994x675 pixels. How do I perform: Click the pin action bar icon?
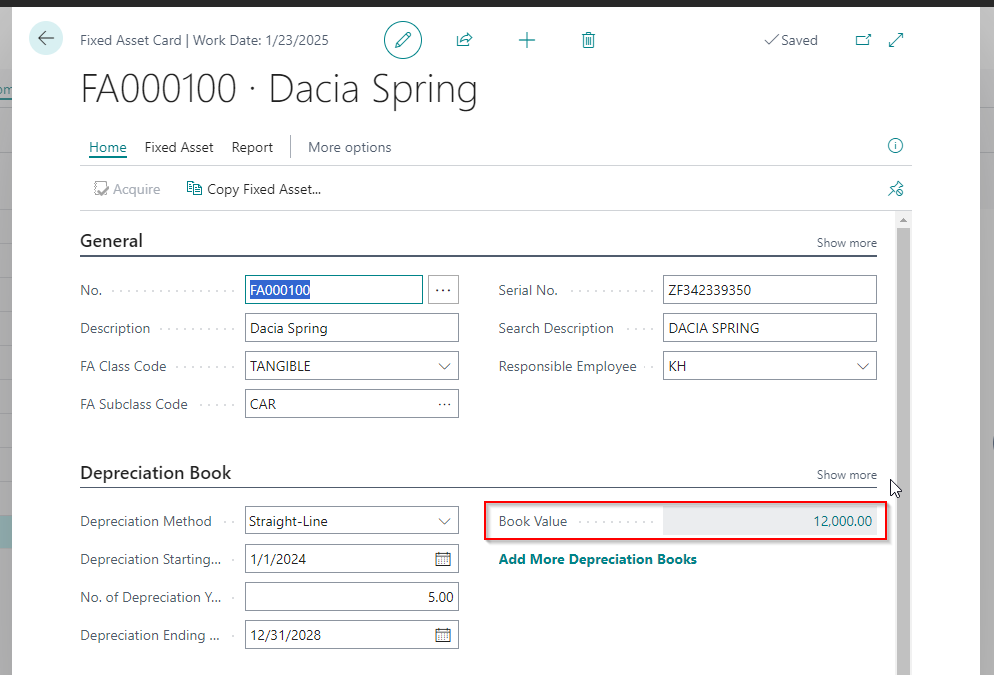[x=895, y=189]
